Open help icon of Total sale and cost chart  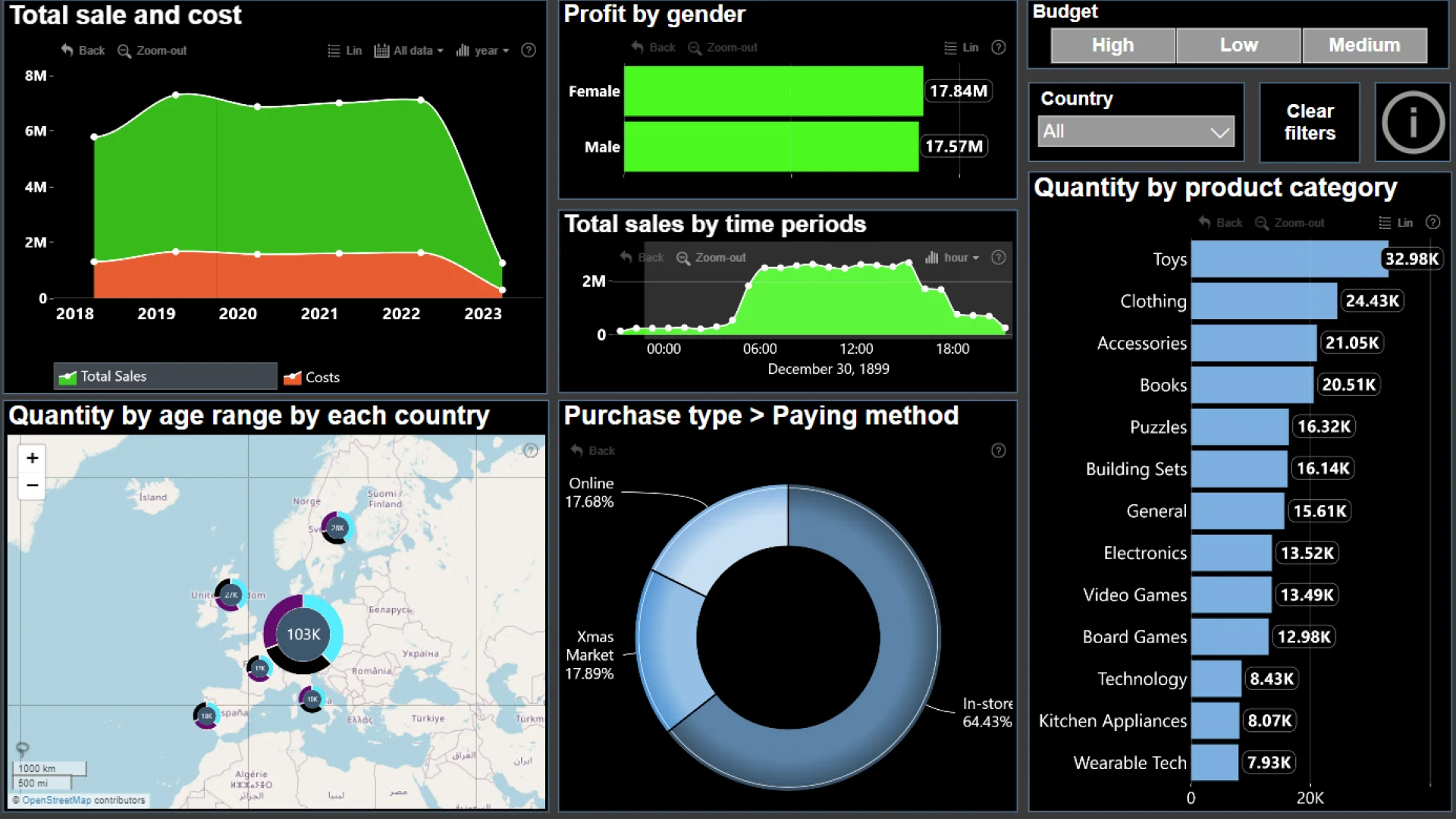point(529,51)
